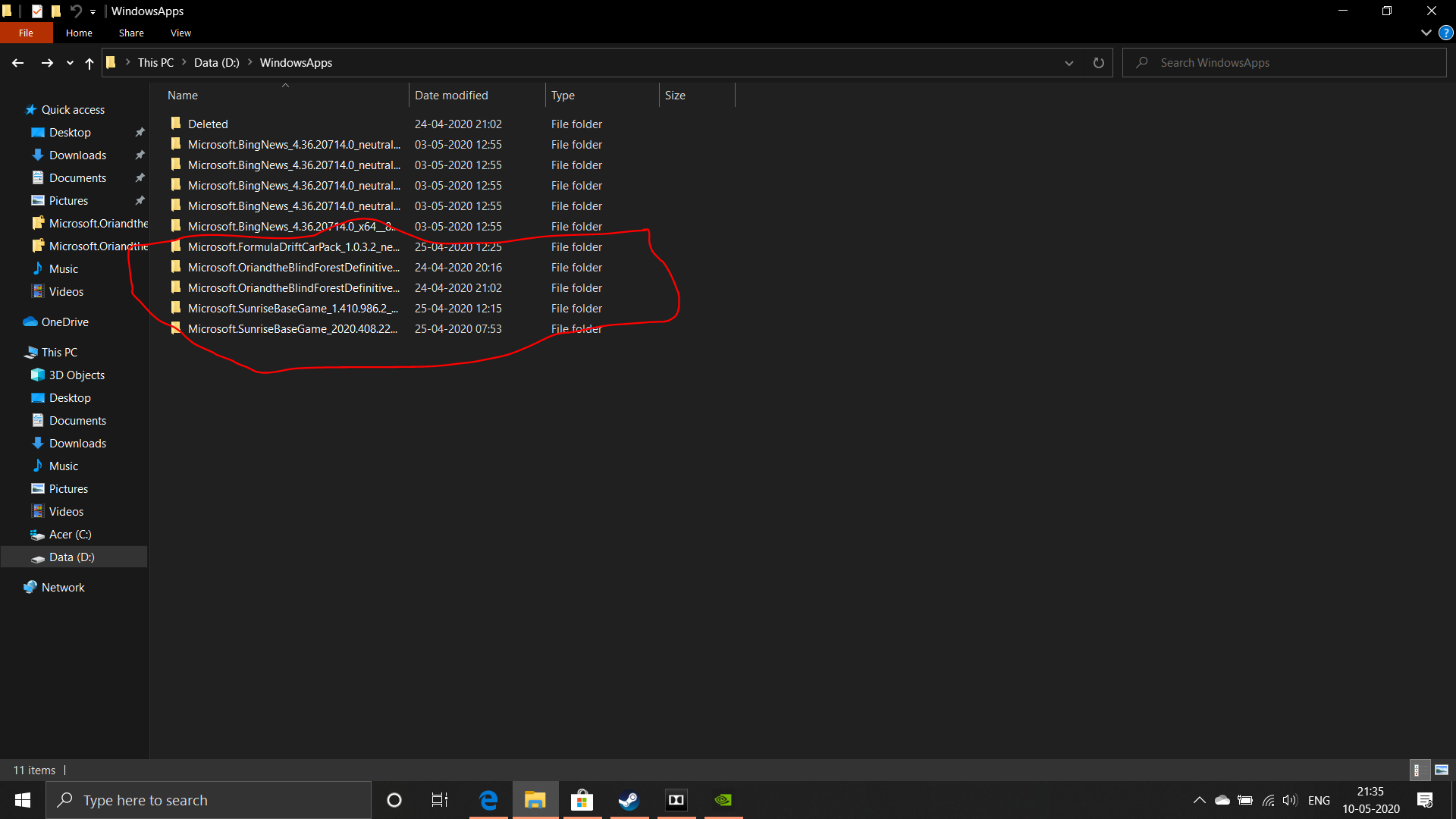Open Customize Quick Access Toolbar dropdown
Image resolution: width=1456 pixels, height=819 pixels.
pos(93,11)
